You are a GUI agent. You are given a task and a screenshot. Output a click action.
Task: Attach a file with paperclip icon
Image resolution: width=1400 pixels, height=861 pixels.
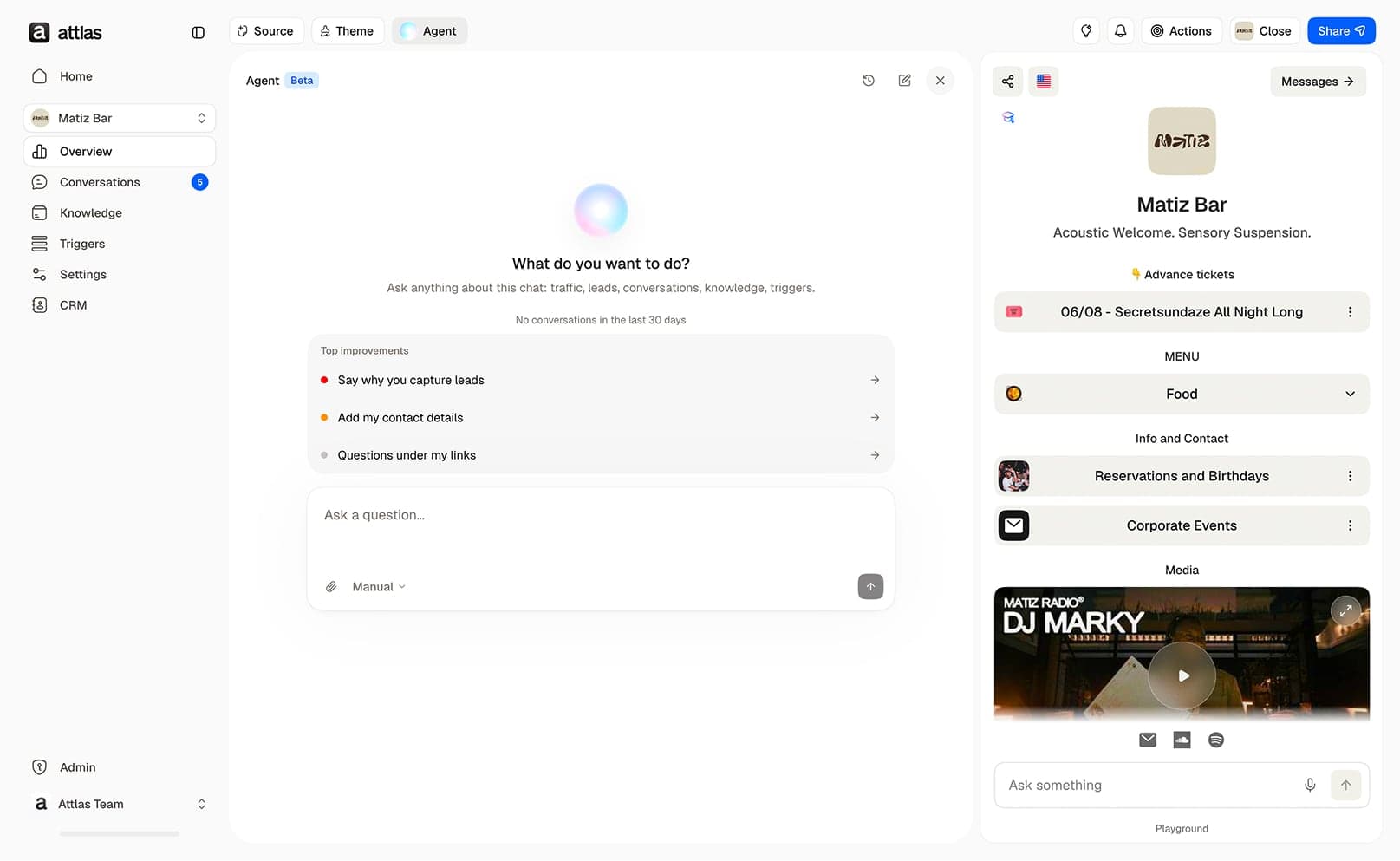pos(331,587)
